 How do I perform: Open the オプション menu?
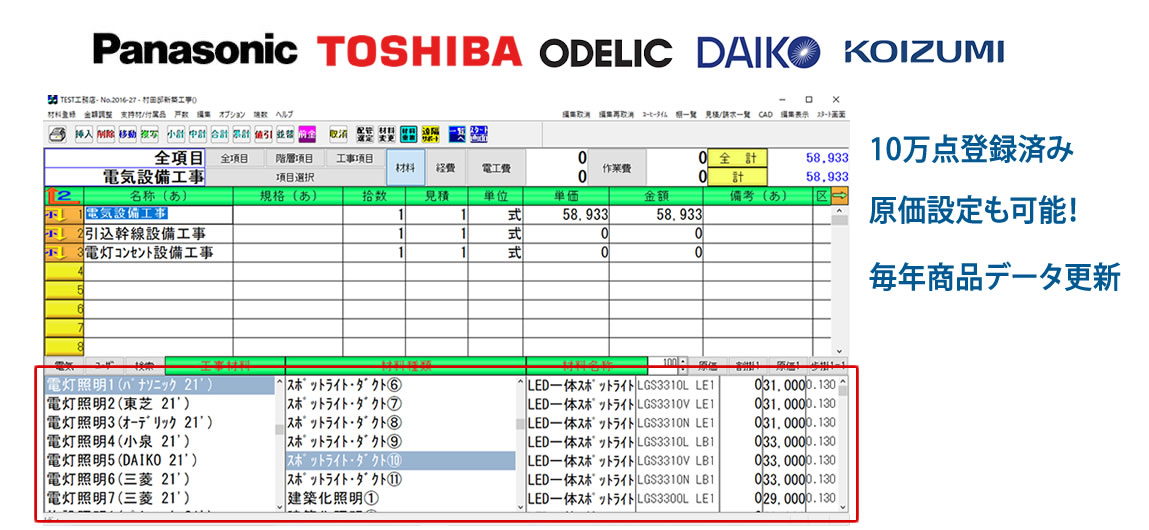[232, 115]
